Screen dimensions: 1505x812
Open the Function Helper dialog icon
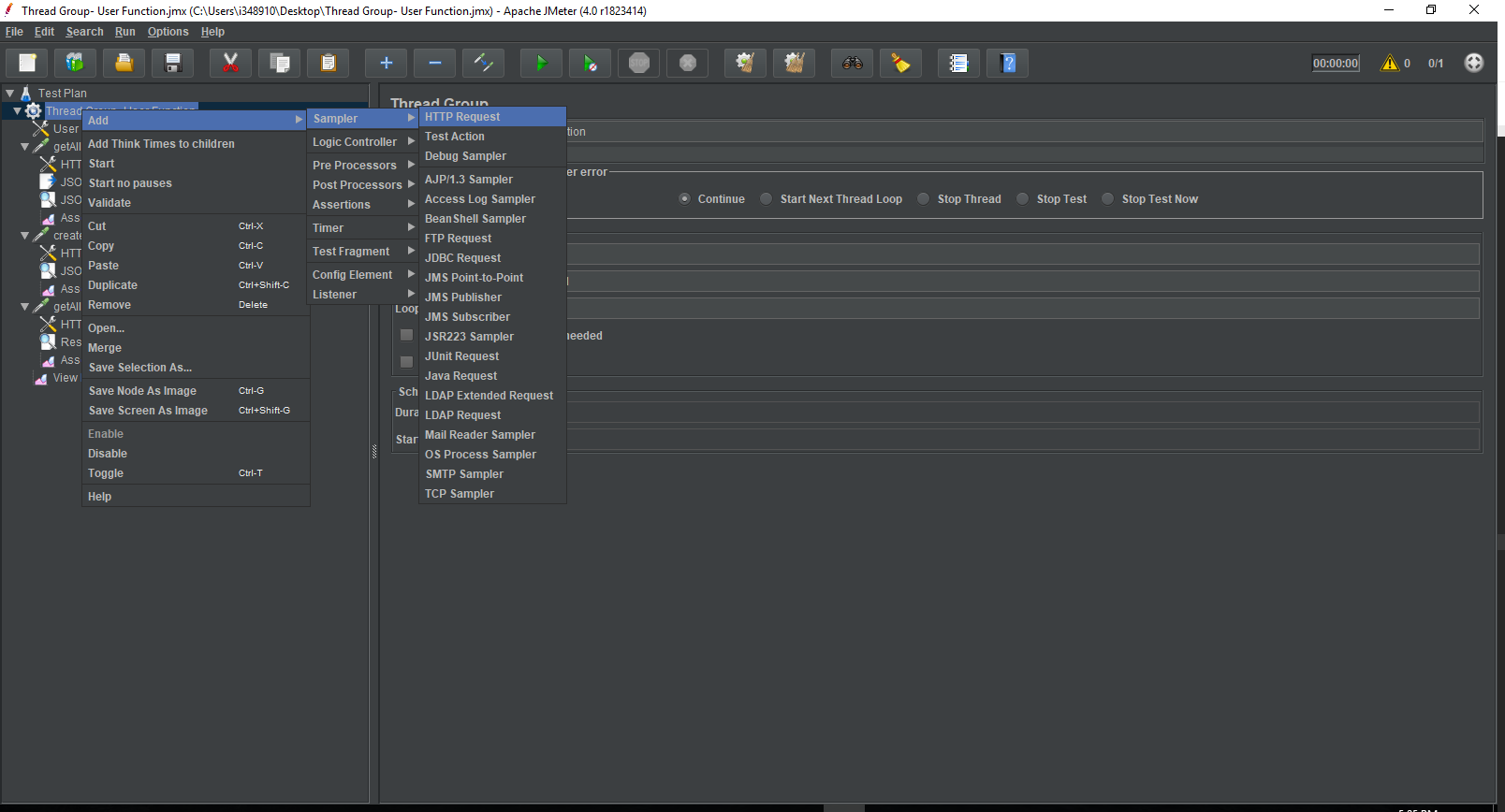(958, 63)
